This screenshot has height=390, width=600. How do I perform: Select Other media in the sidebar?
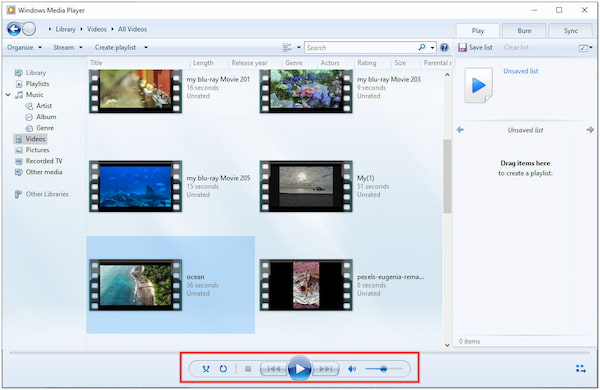[44, 172]
